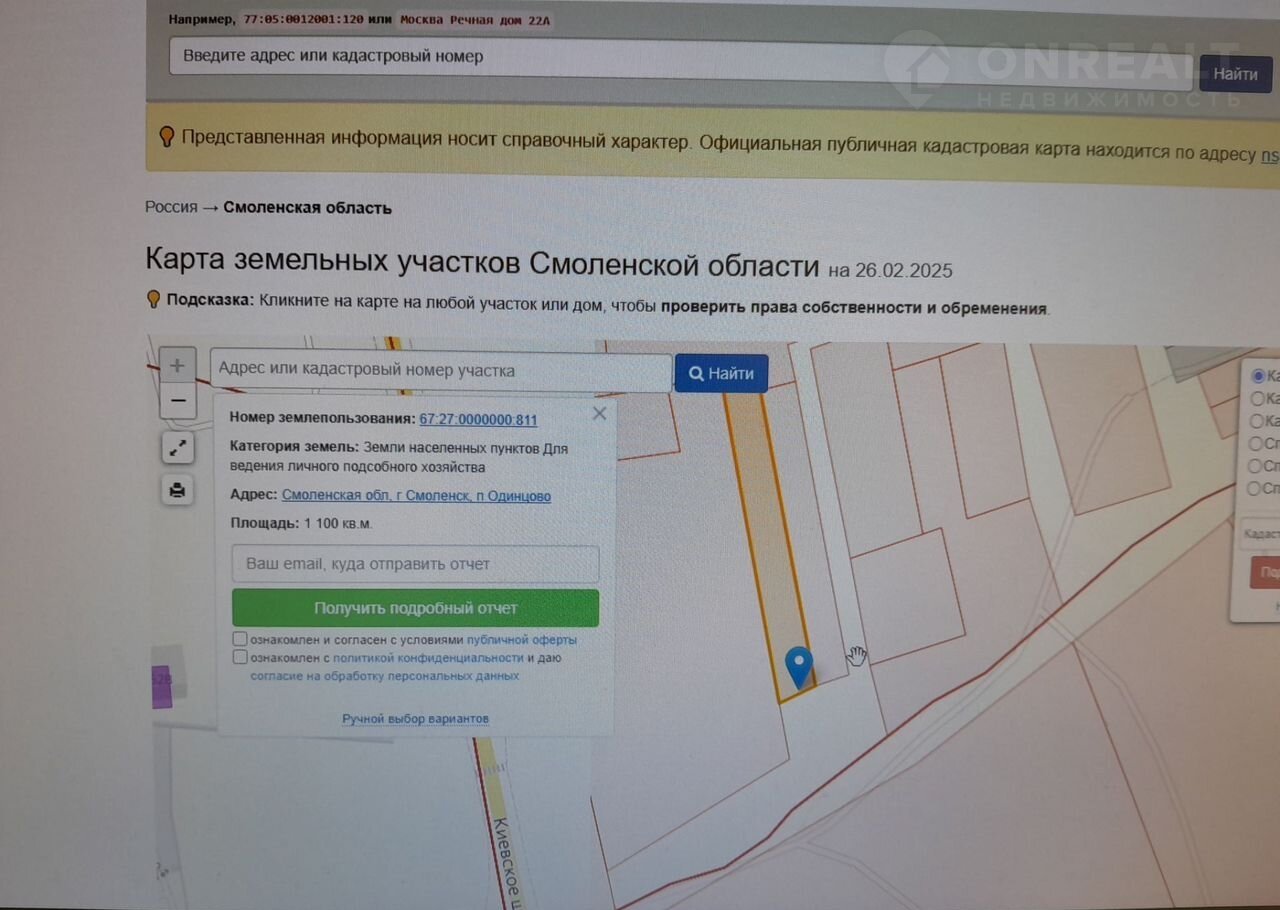Toggle fullscreen map view icon
The image size is (1280, 910).
point(177,448)
